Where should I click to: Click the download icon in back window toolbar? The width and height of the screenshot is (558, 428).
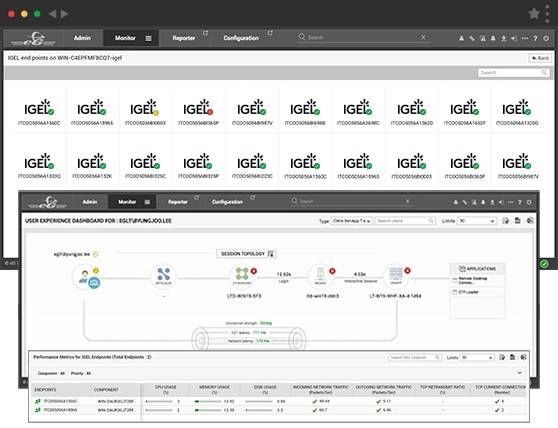click(504, 38)
